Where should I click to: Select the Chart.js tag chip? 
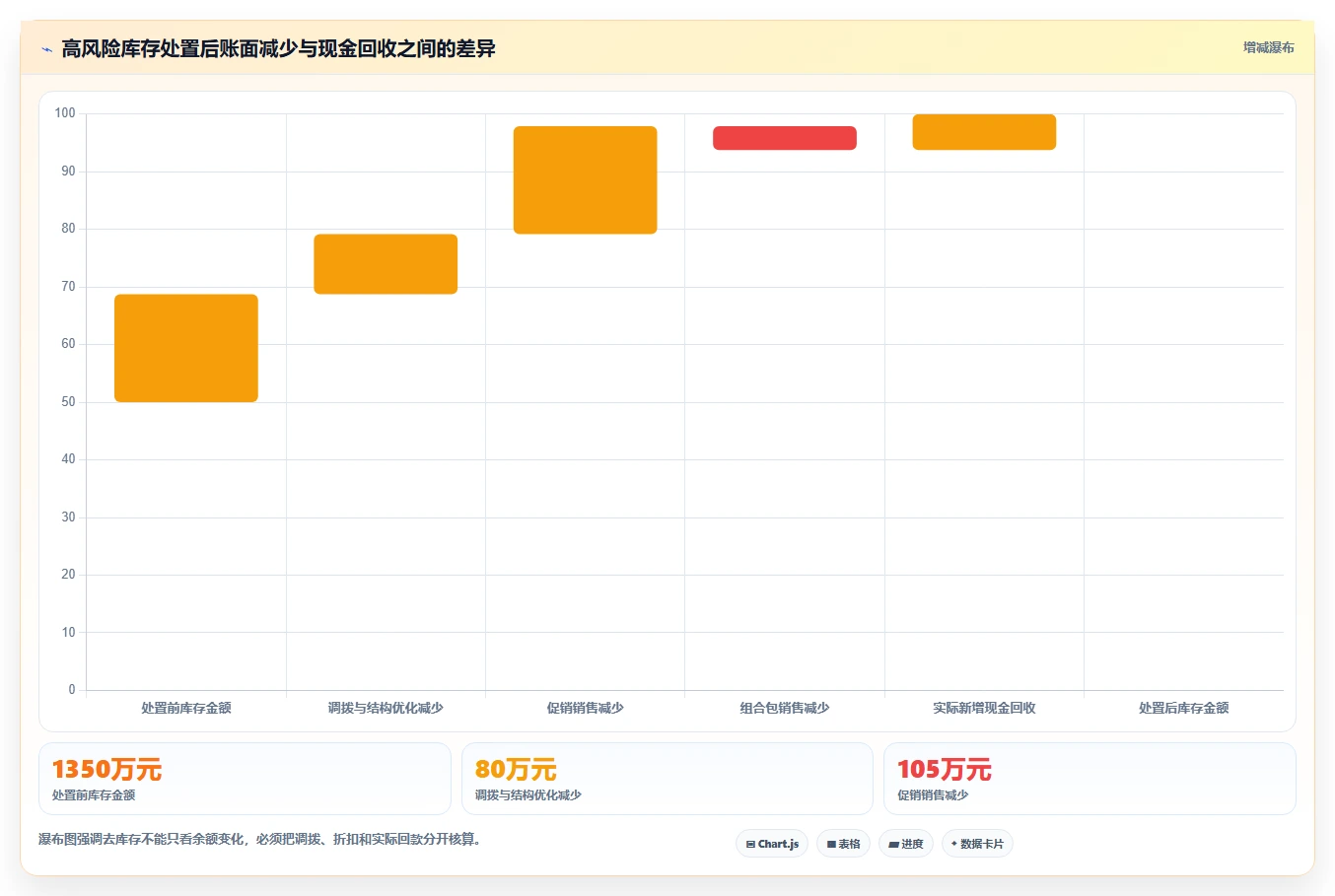(x=772, y=844)
